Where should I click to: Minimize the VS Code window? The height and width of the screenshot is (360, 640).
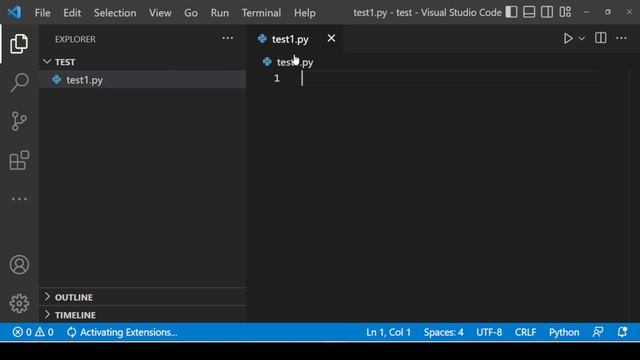[587, 12]
